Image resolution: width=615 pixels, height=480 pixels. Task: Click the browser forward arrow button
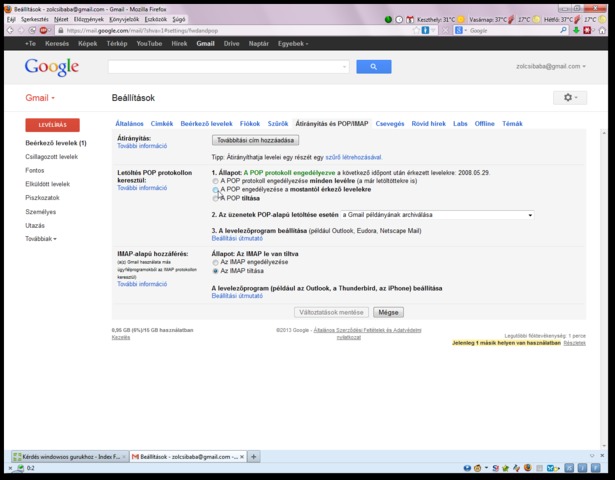tap(21, 31)
